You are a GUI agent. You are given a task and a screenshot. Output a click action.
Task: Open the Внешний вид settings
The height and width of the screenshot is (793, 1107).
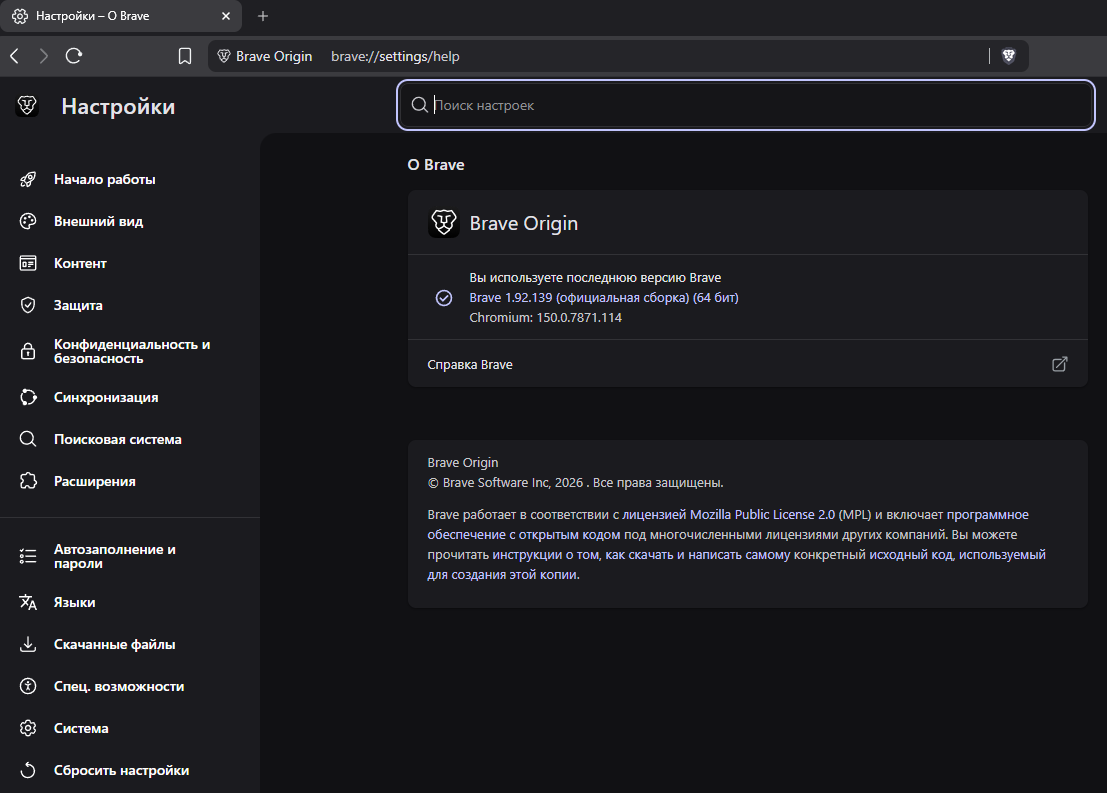click(x=98, y=221)
